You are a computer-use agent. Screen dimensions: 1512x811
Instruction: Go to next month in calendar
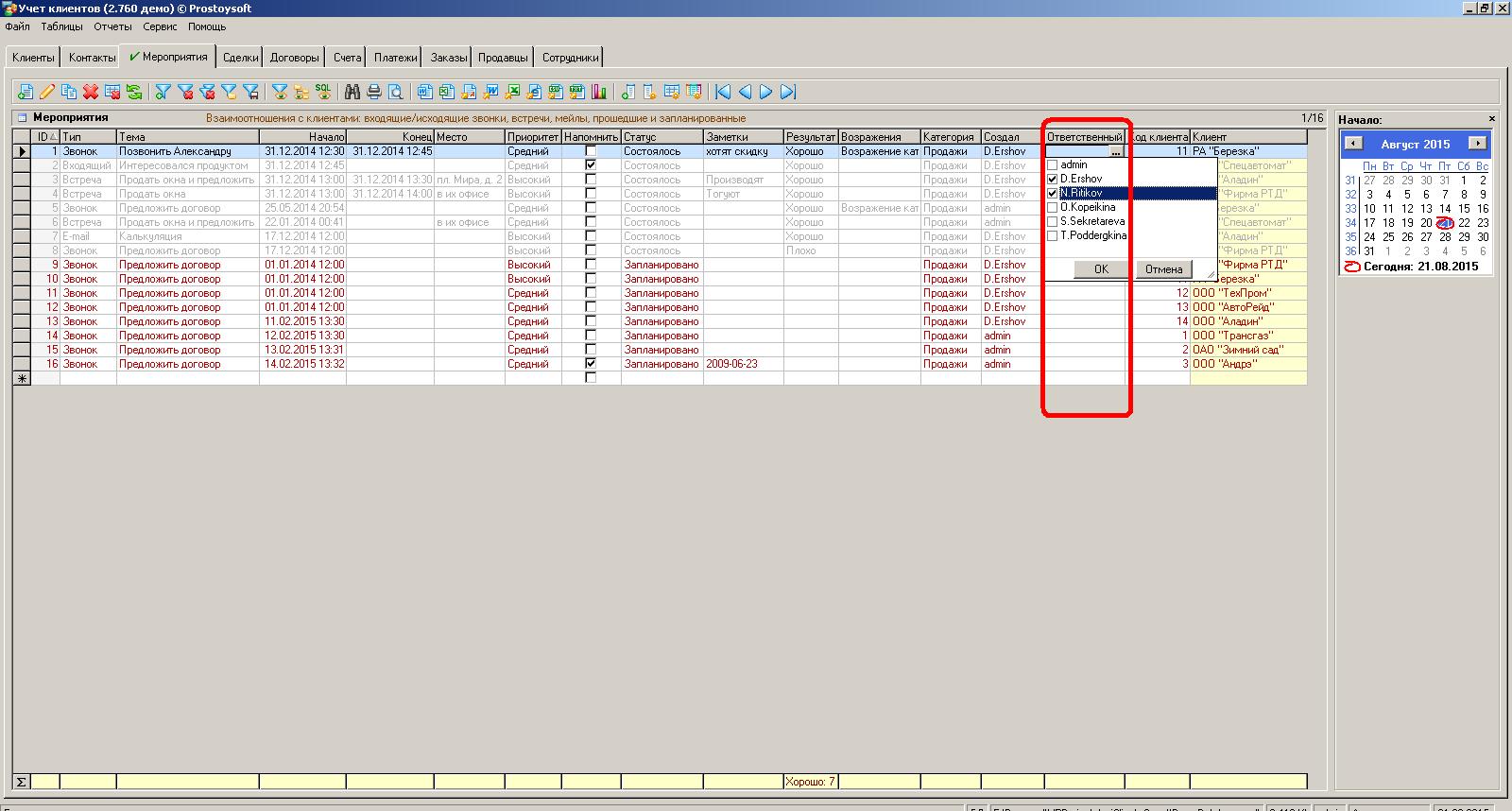pos(1477,144)
